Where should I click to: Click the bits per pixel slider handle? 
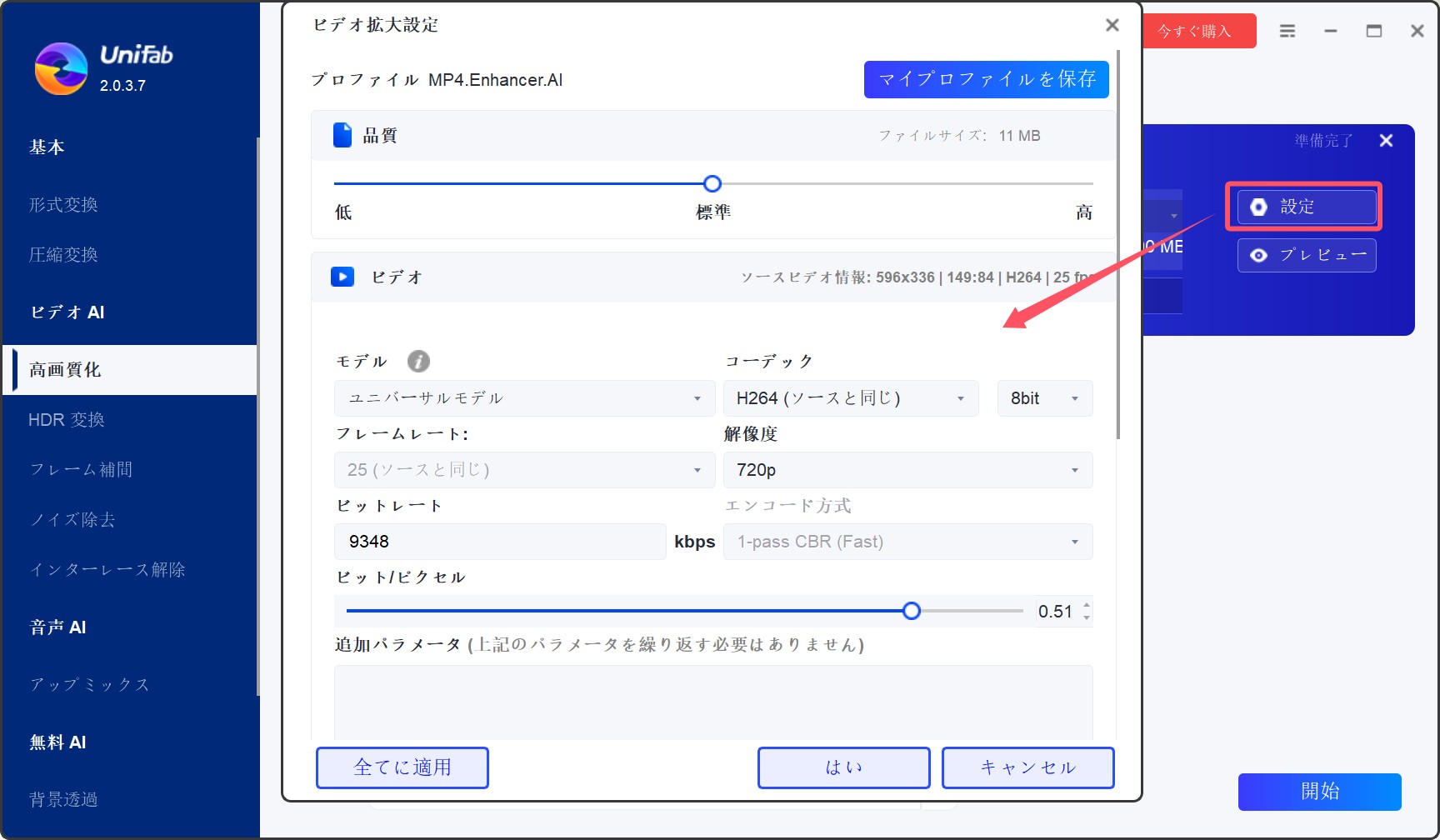point(912,611)
